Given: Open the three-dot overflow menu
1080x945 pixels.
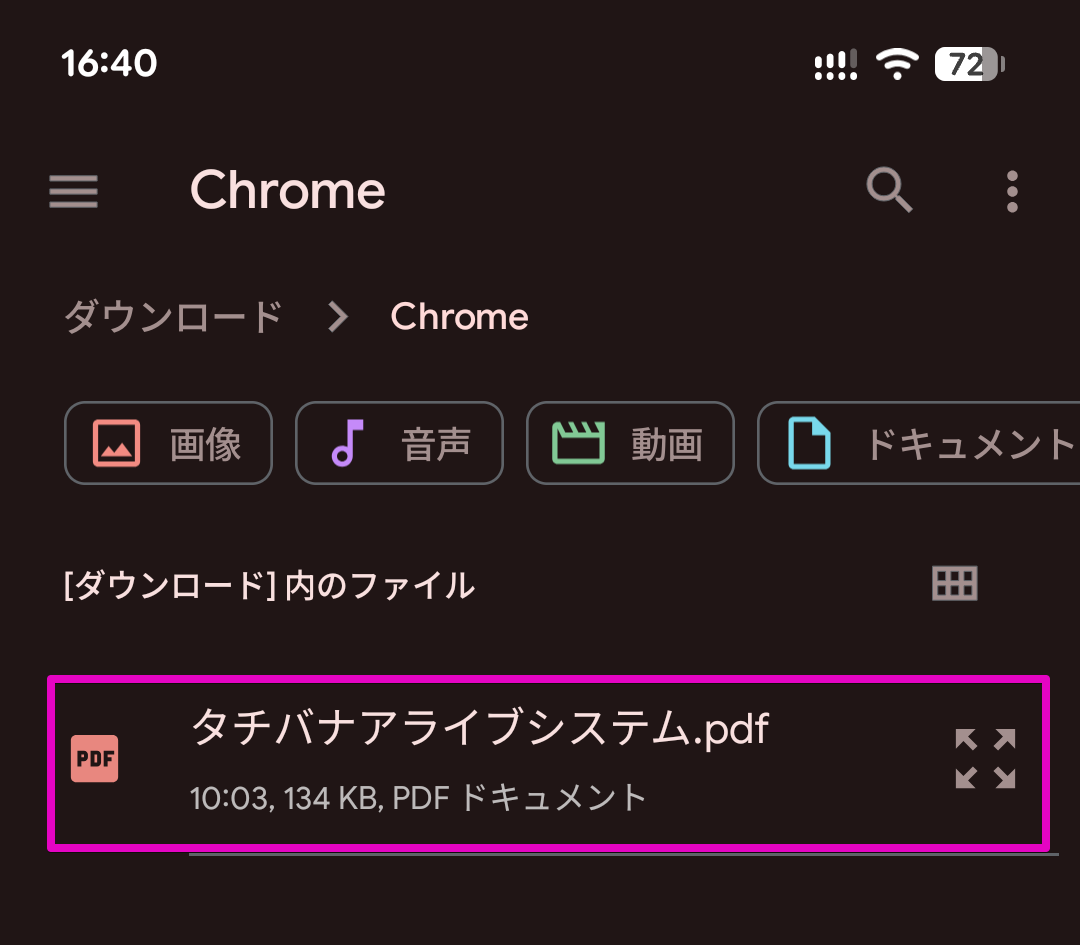Looking at the screenshot, I should (x=1012, y=191).
